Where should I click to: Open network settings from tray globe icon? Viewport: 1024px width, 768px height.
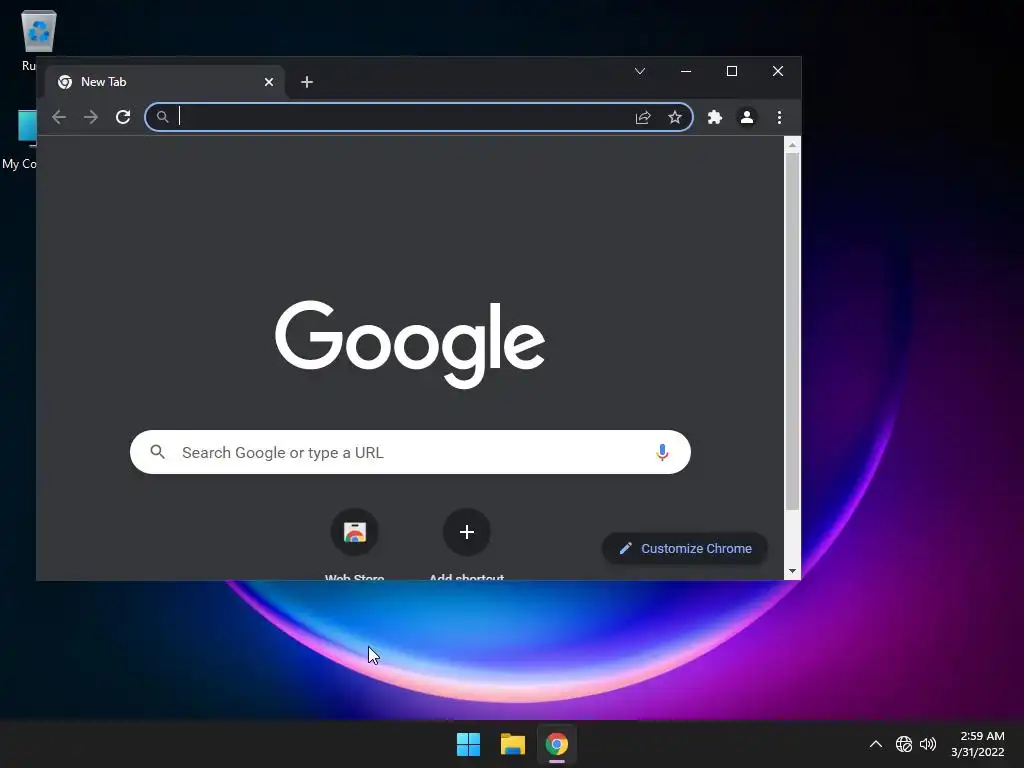904,744
